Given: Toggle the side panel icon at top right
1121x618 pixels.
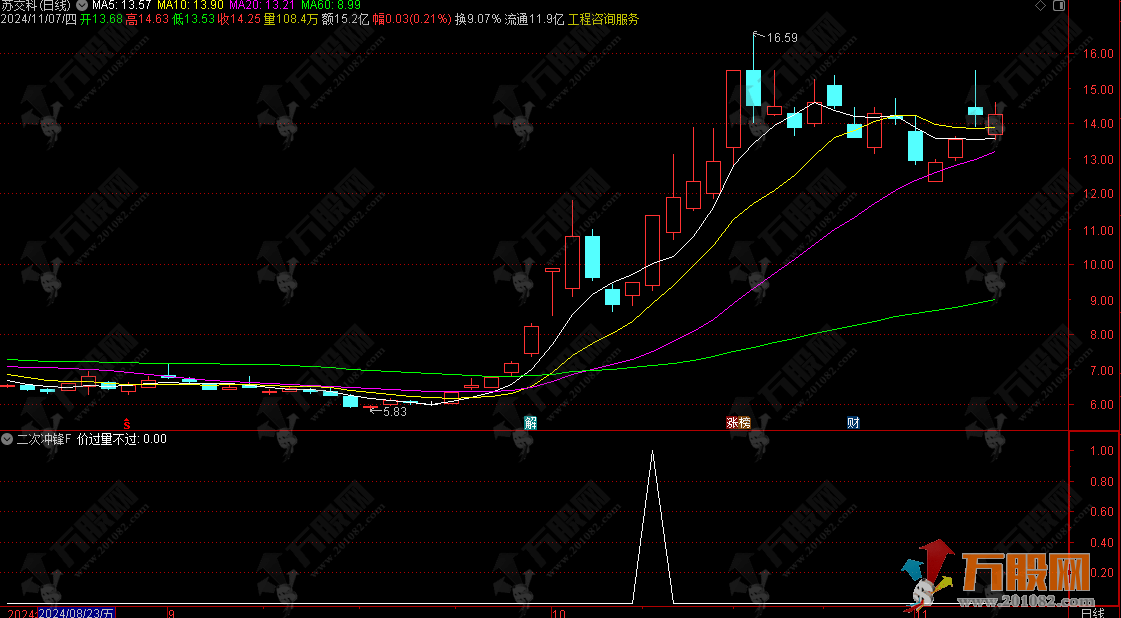Looking at the screenshot, I should (x=1059, y=6).
